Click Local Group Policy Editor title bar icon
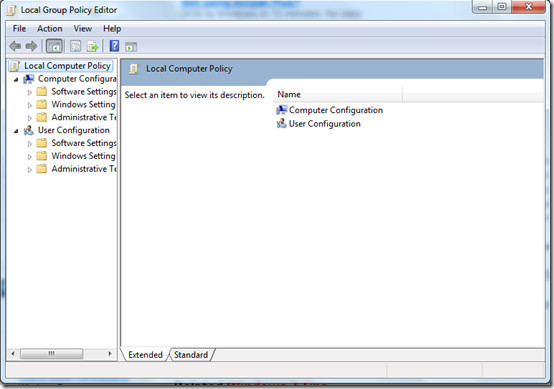The image size is (554, 389). pyautogui.click(x=11, y=10)
